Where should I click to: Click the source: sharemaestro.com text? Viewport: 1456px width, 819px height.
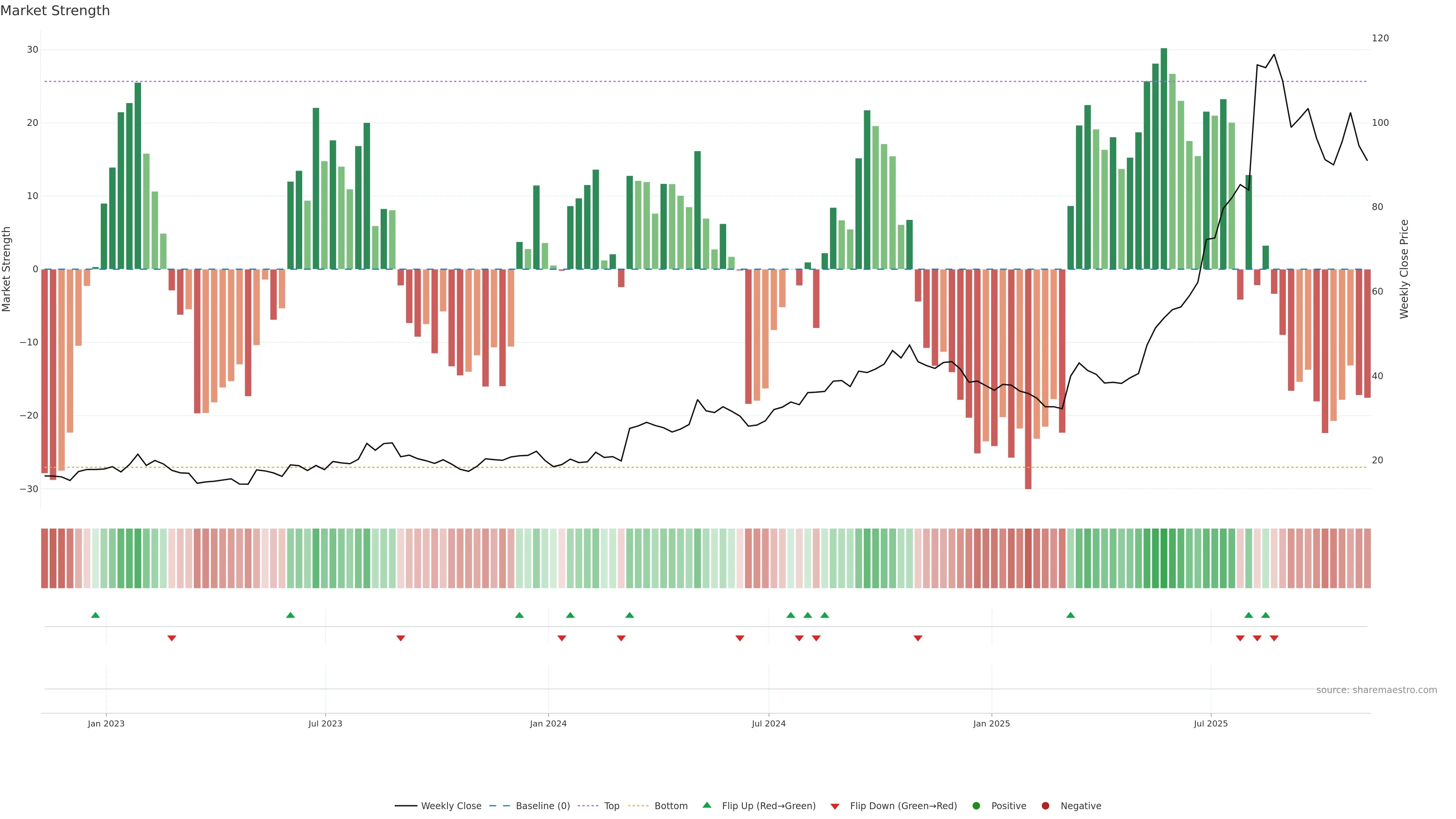point(1376,690)
